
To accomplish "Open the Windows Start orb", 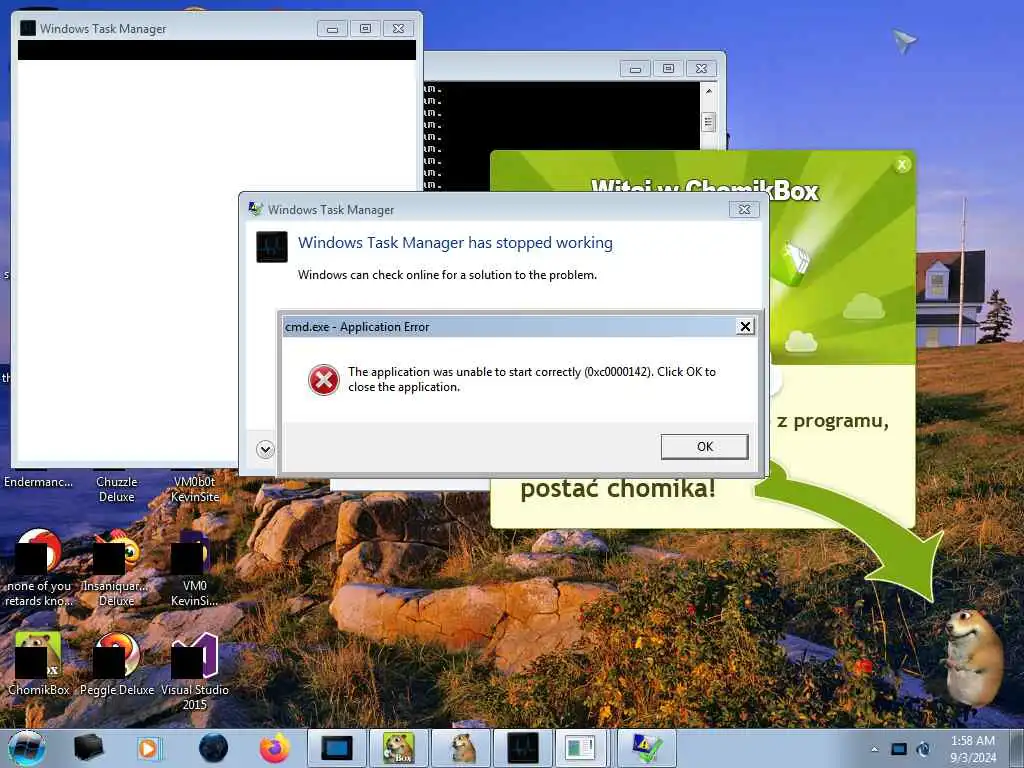I will point(26,748).
